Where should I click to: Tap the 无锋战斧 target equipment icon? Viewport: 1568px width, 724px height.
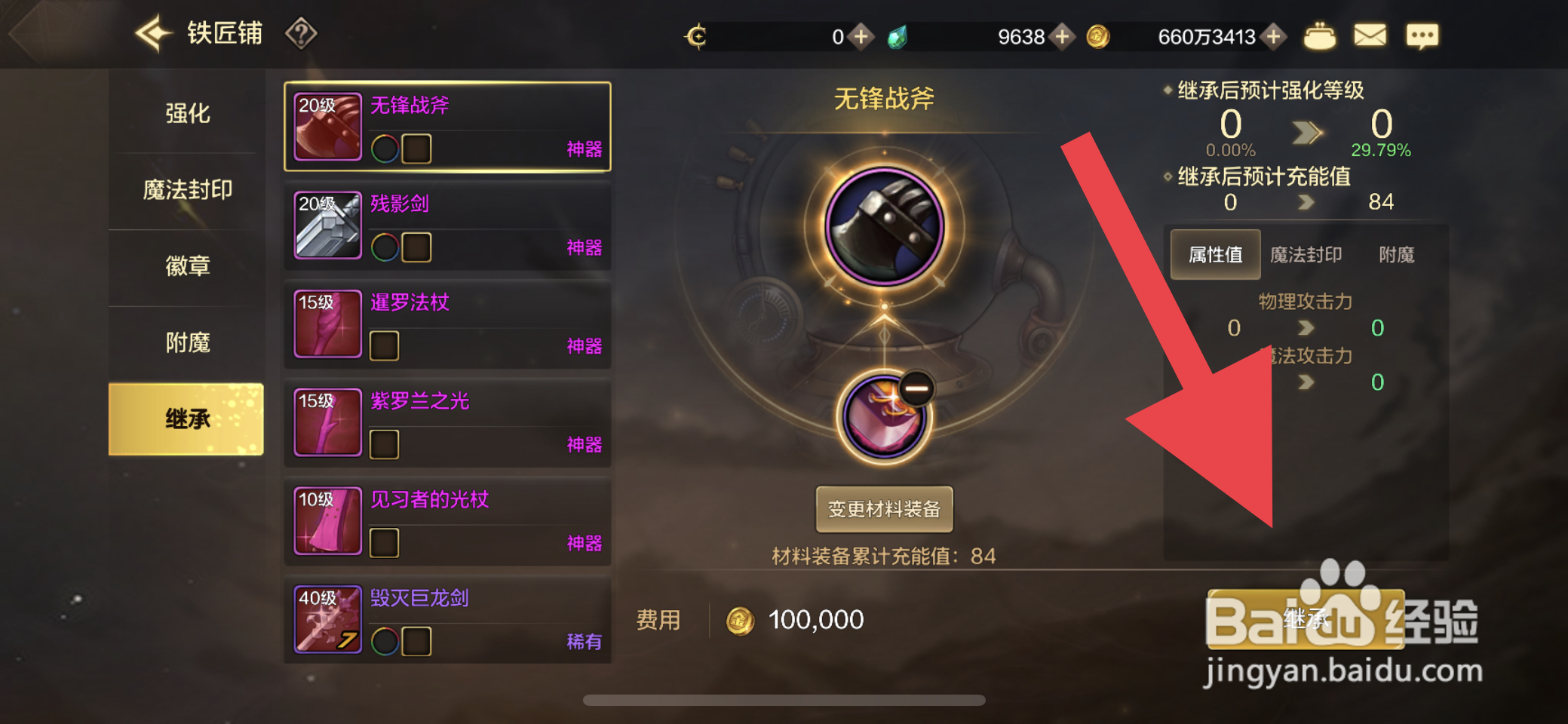click(x=884, y=226)
